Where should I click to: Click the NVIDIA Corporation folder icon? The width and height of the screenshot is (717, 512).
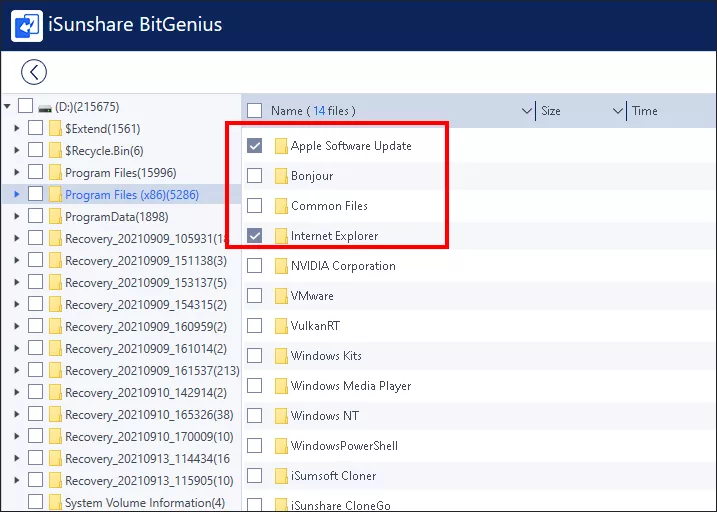tap(281, 266)
